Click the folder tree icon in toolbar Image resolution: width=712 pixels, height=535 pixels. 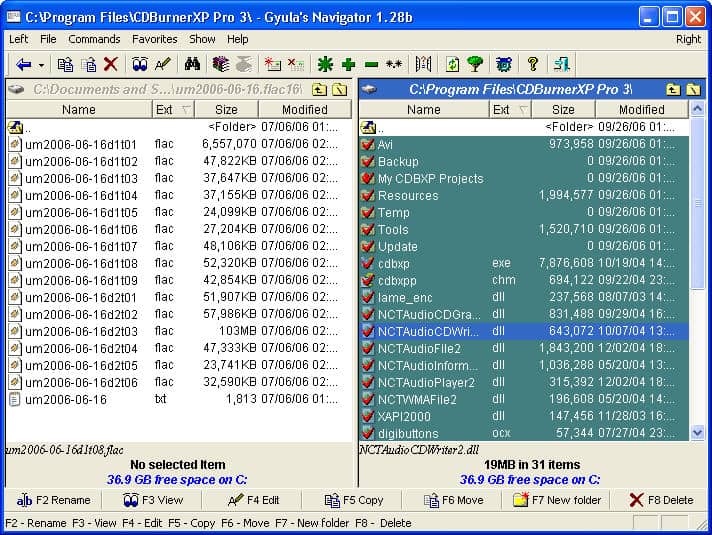475,64
